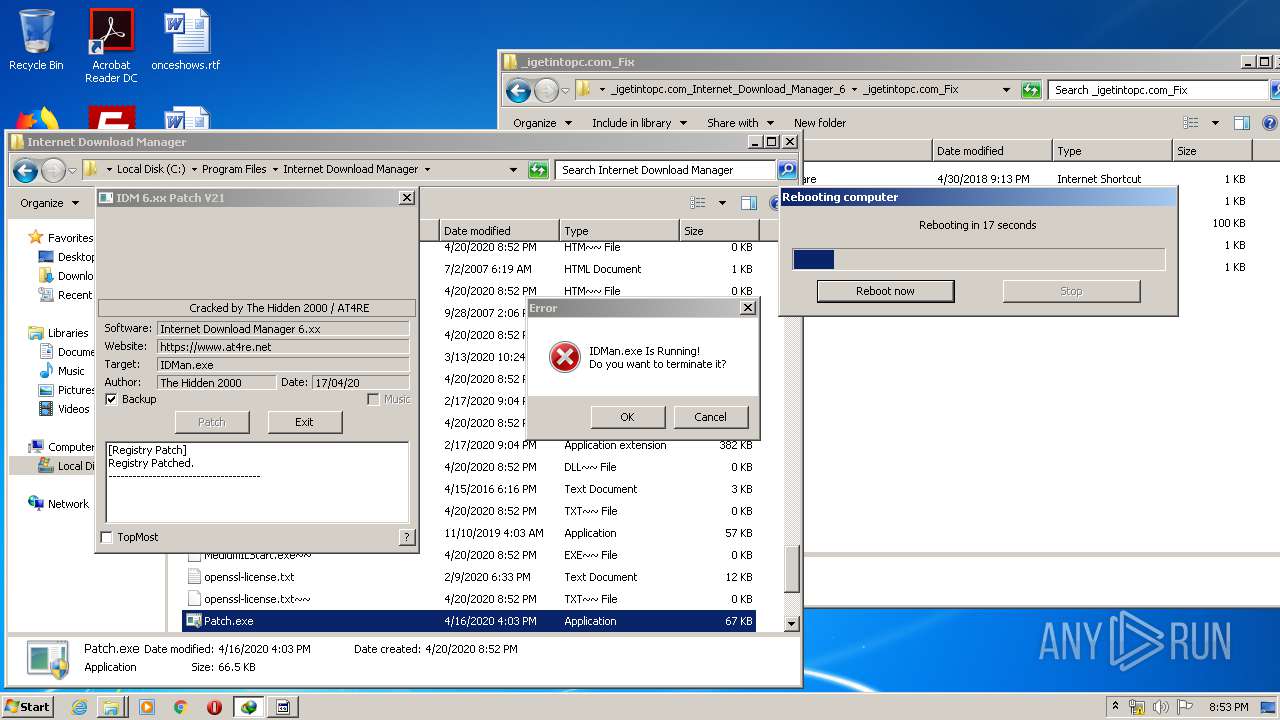Click the back arrow in Internet Download Manager window
Viewport: 1280px width, 720px height.
point(25,170)
